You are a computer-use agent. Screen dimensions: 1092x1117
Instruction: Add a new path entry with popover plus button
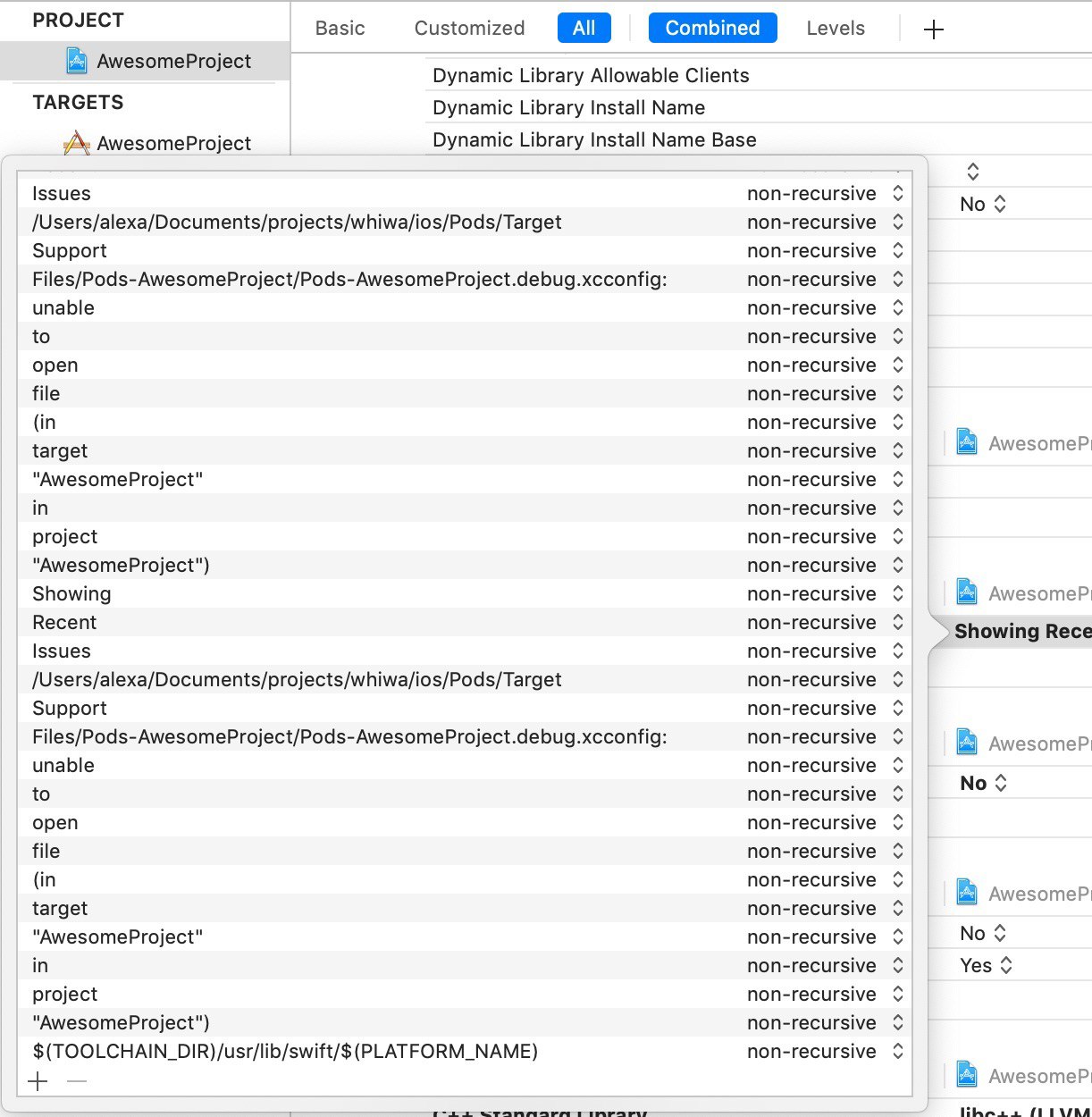(x=38, y=1081)
